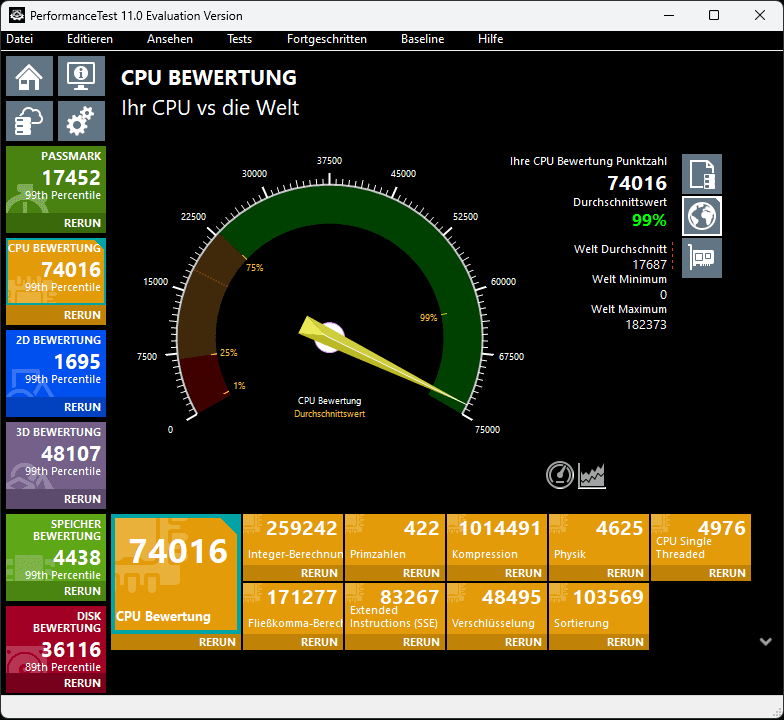Viewport: 784px width, 720px height.
Task: Maximize the PerformanceTest window
Action: 714,15
